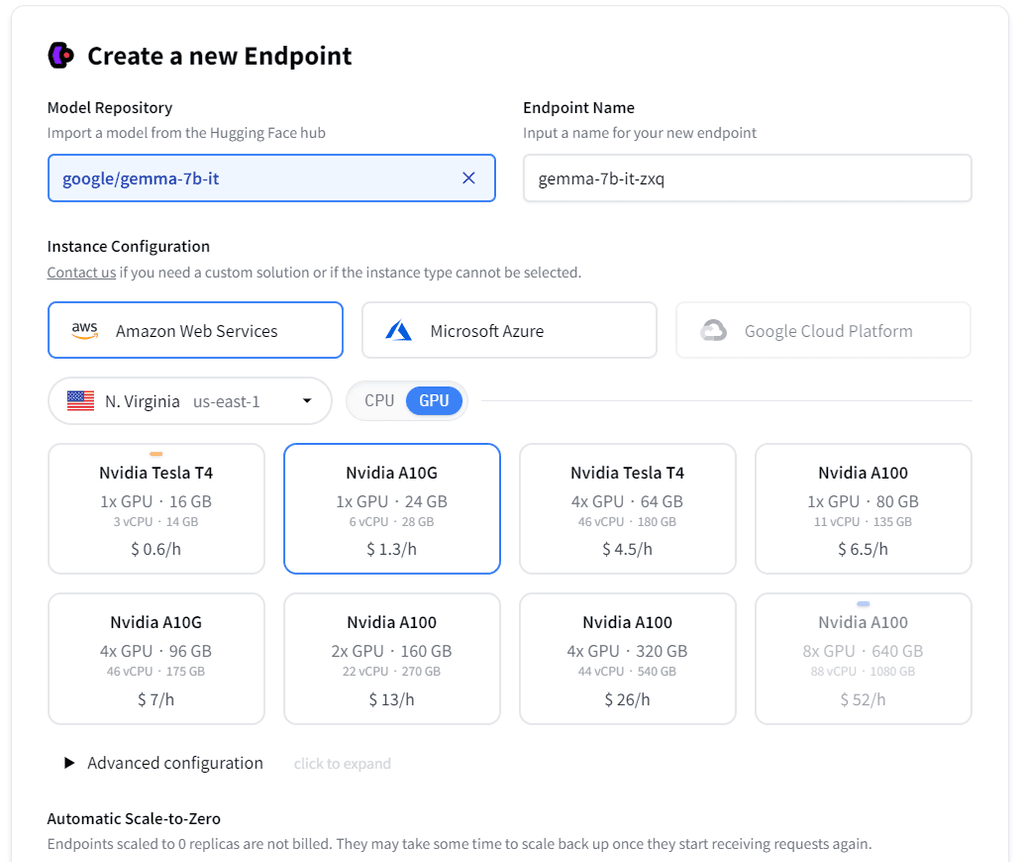Clear the model repository field with the X icon

(x=468, y=177)
